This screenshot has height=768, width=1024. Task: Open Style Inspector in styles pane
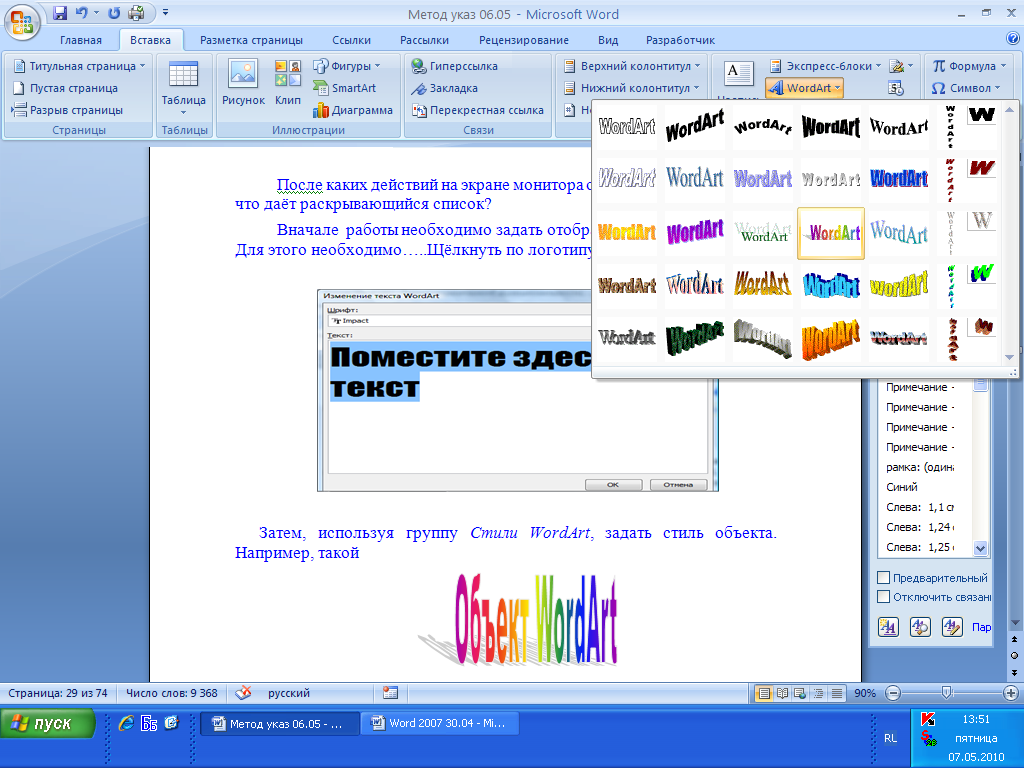920,627
